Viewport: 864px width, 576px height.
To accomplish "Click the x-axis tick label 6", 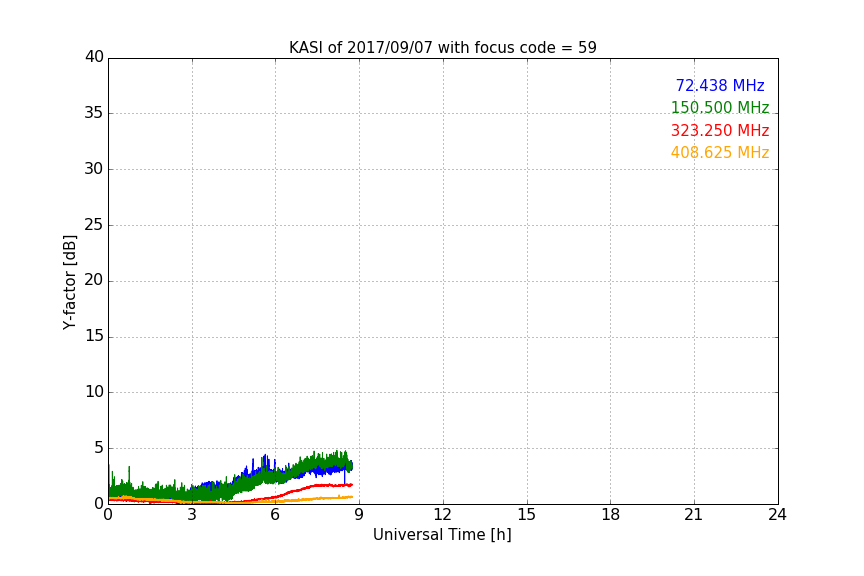I will pos(275,515).
